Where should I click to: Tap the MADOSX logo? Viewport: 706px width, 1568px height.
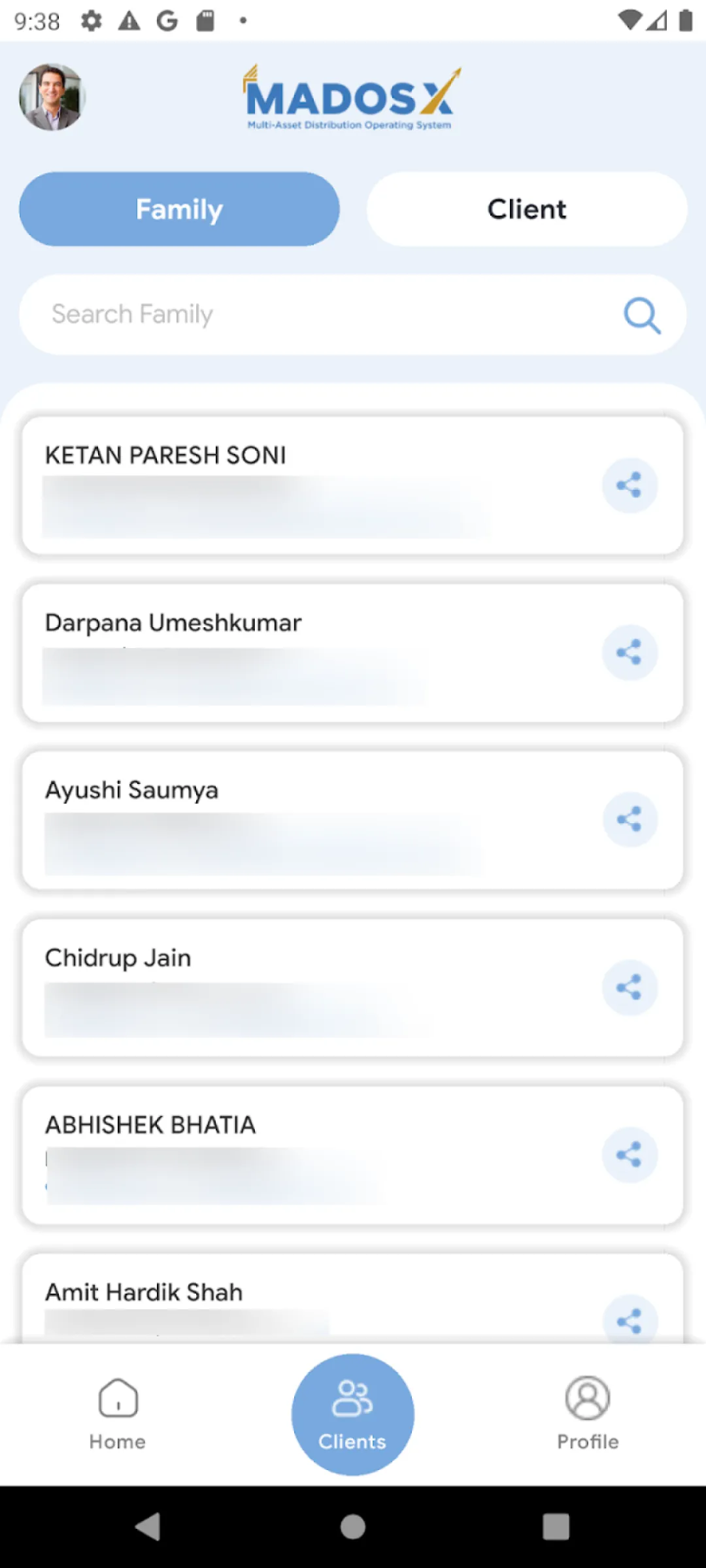tap(352, 98)
